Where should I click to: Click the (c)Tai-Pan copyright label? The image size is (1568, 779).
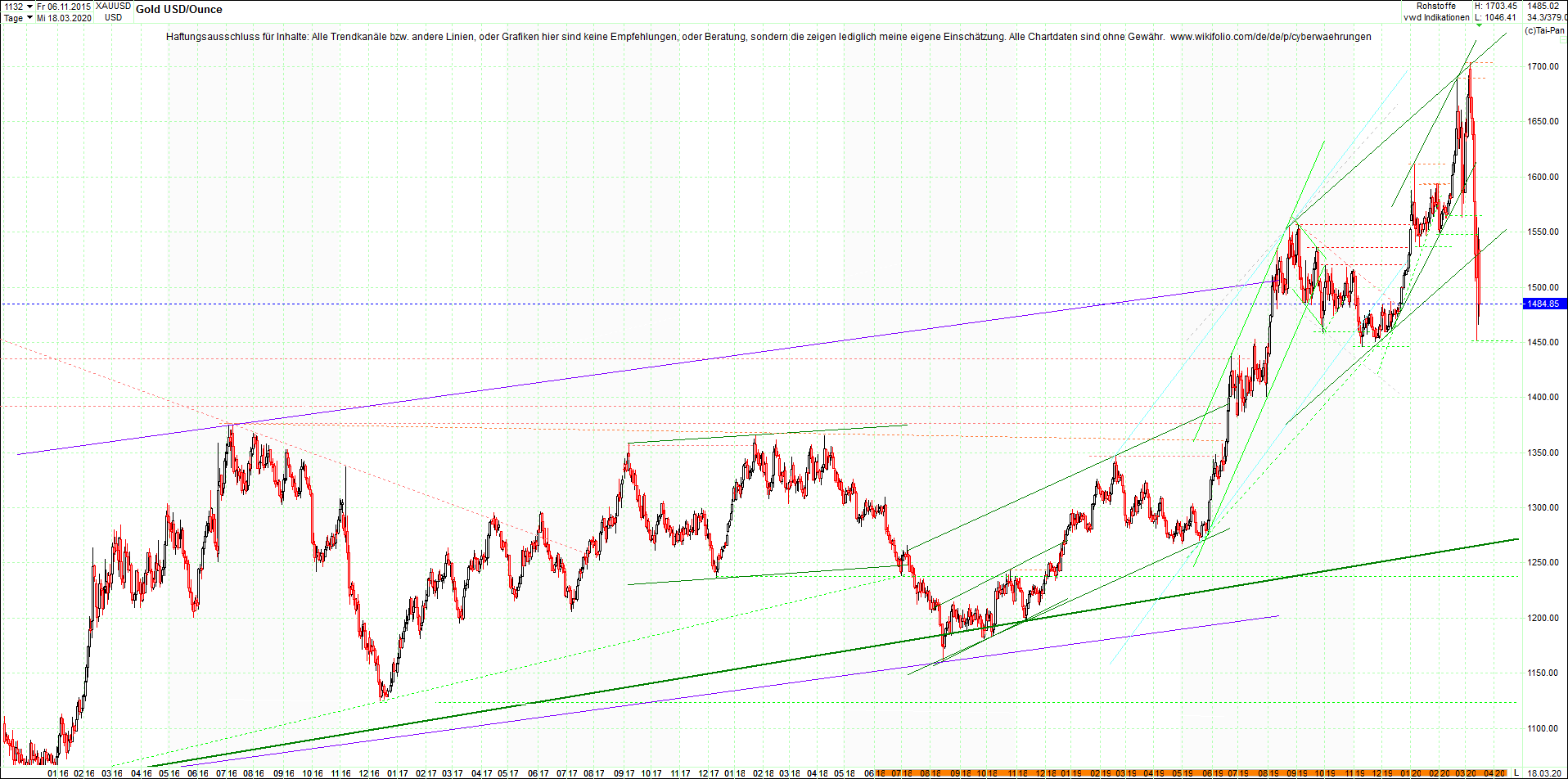(1545, 30)
